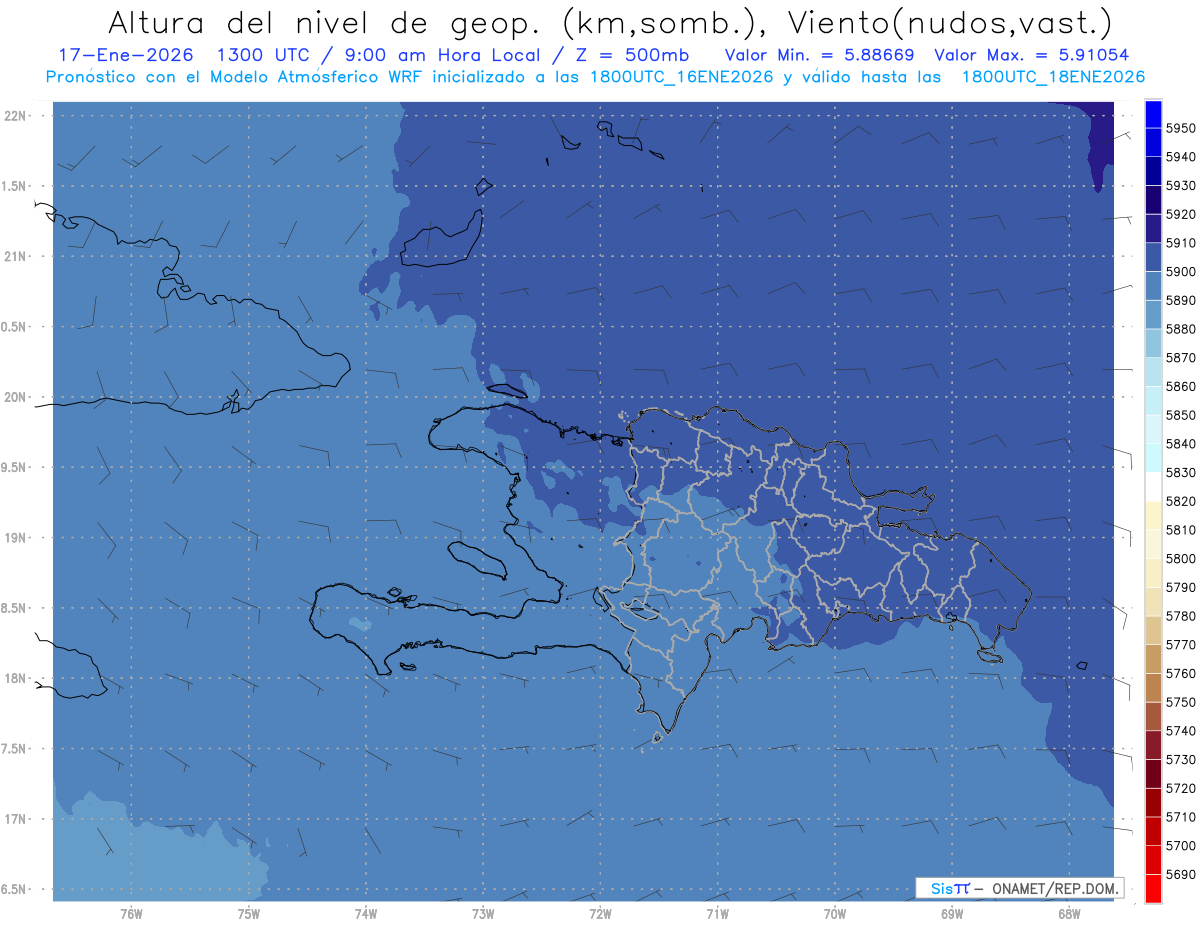
Task: Click the 5720 colorbar label
Action: (1182, 788)
